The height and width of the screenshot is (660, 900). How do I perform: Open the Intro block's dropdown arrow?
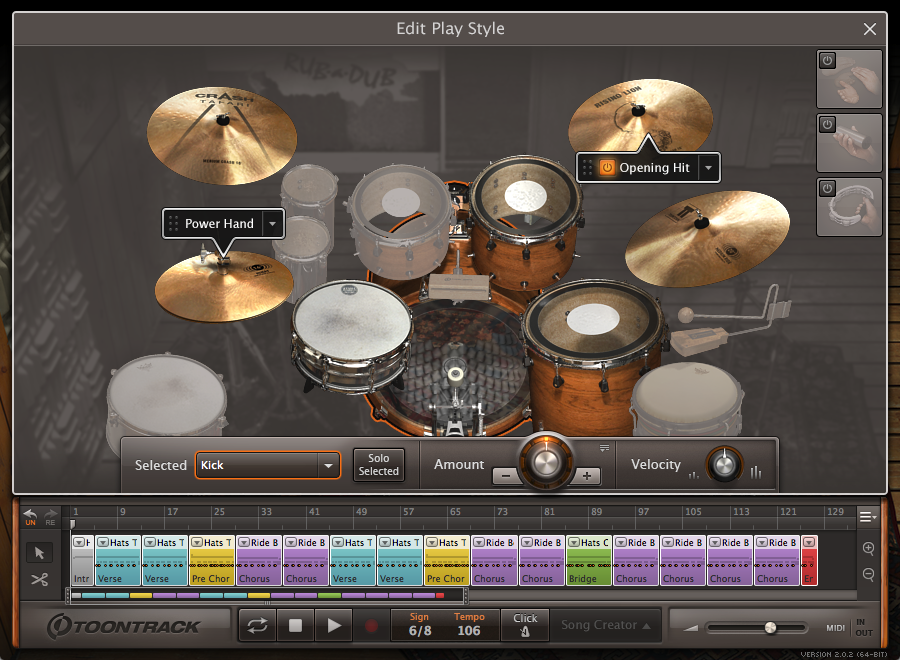(79, 542)
